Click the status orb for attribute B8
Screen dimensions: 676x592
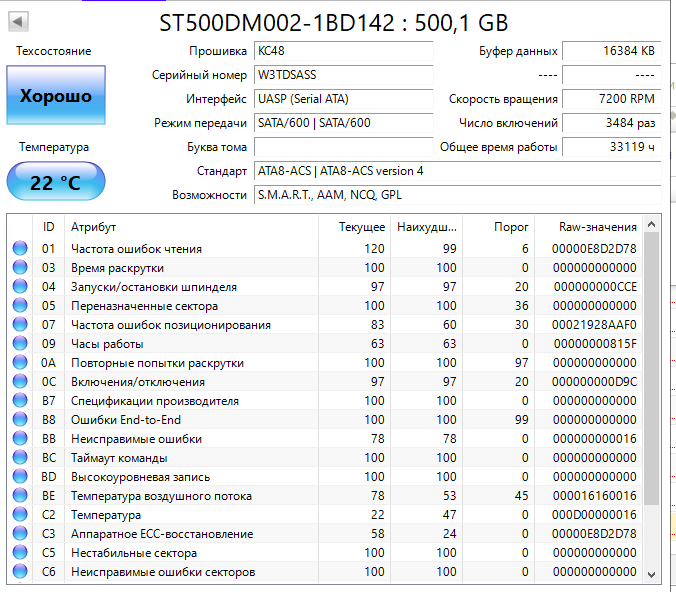[x=20, y=419]
